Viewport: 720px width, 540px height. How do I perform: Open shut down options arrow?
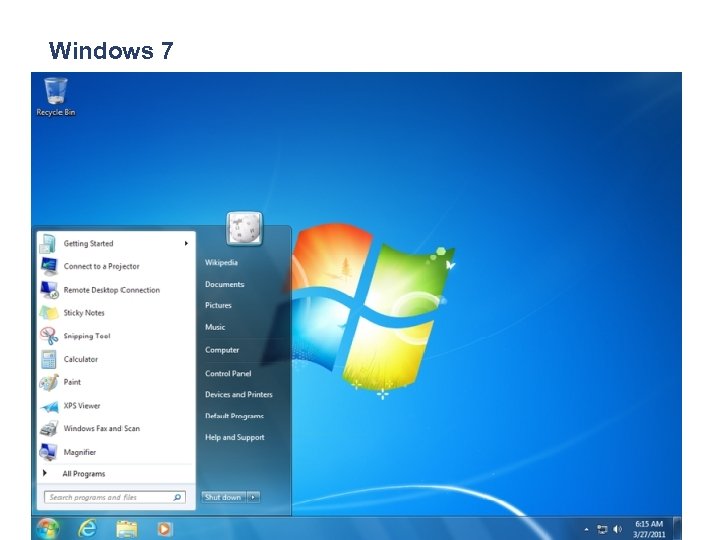(x=253, y=497)
